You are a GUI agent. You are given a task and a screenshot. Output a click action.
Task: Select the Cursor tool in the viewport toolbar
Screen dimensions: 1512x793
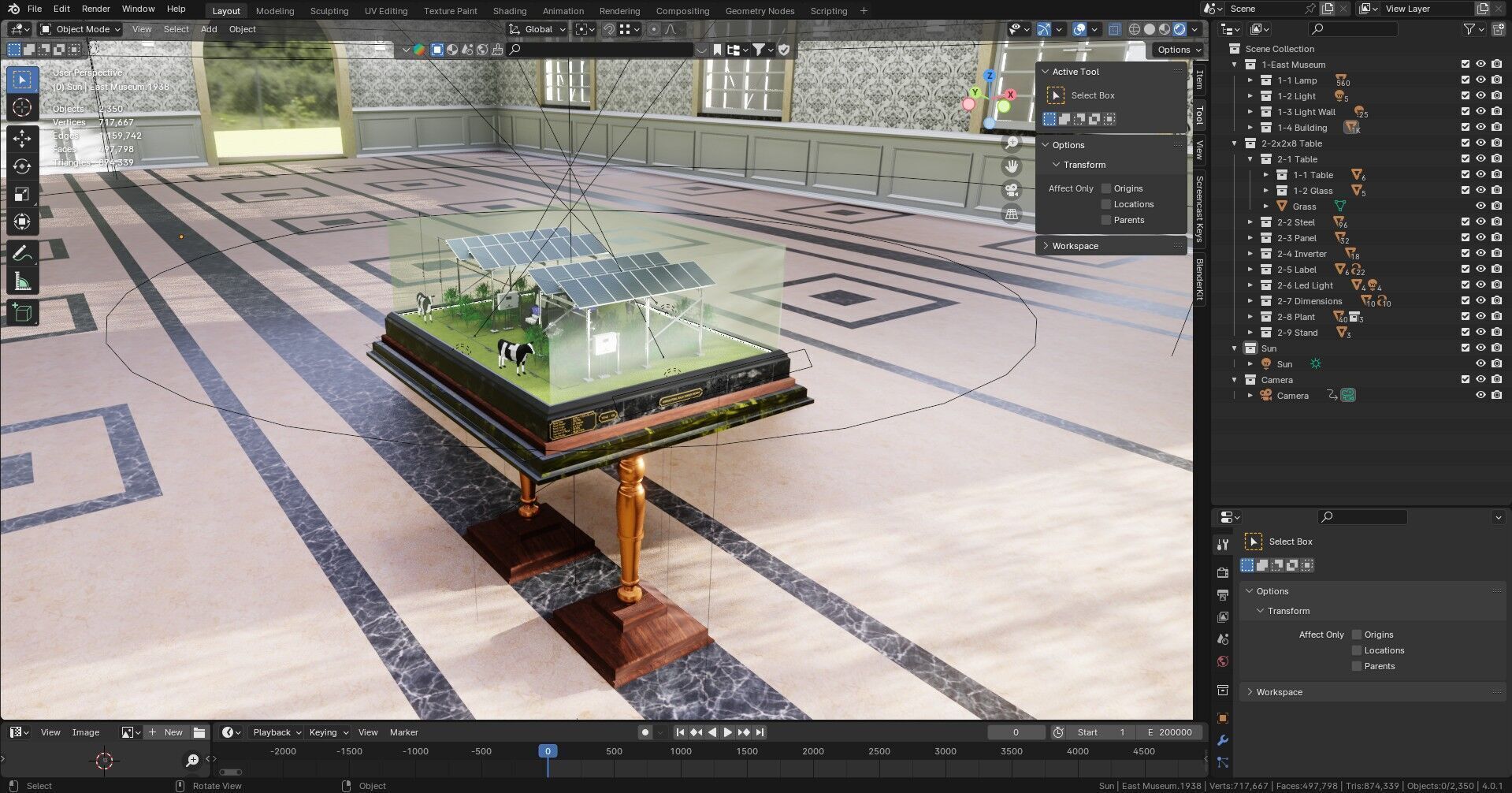pyautogui.click(x=22, y=108)
